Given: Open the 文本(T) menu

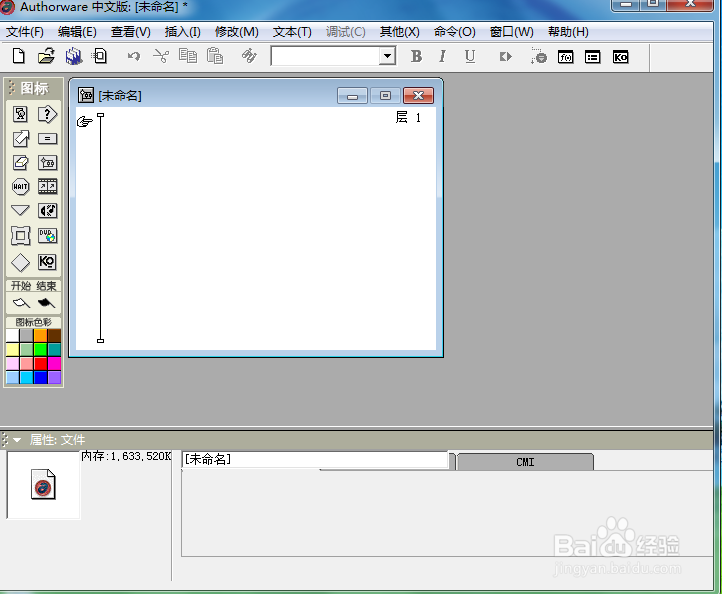Looking at the screenshot, I should pyautogui.click(x=292, y=32).
